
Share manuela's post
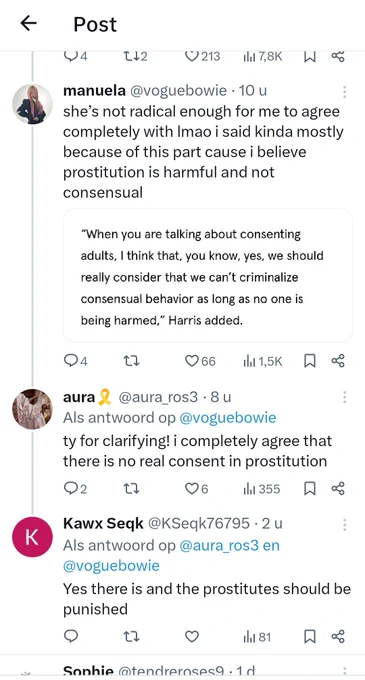pos(338,361)
